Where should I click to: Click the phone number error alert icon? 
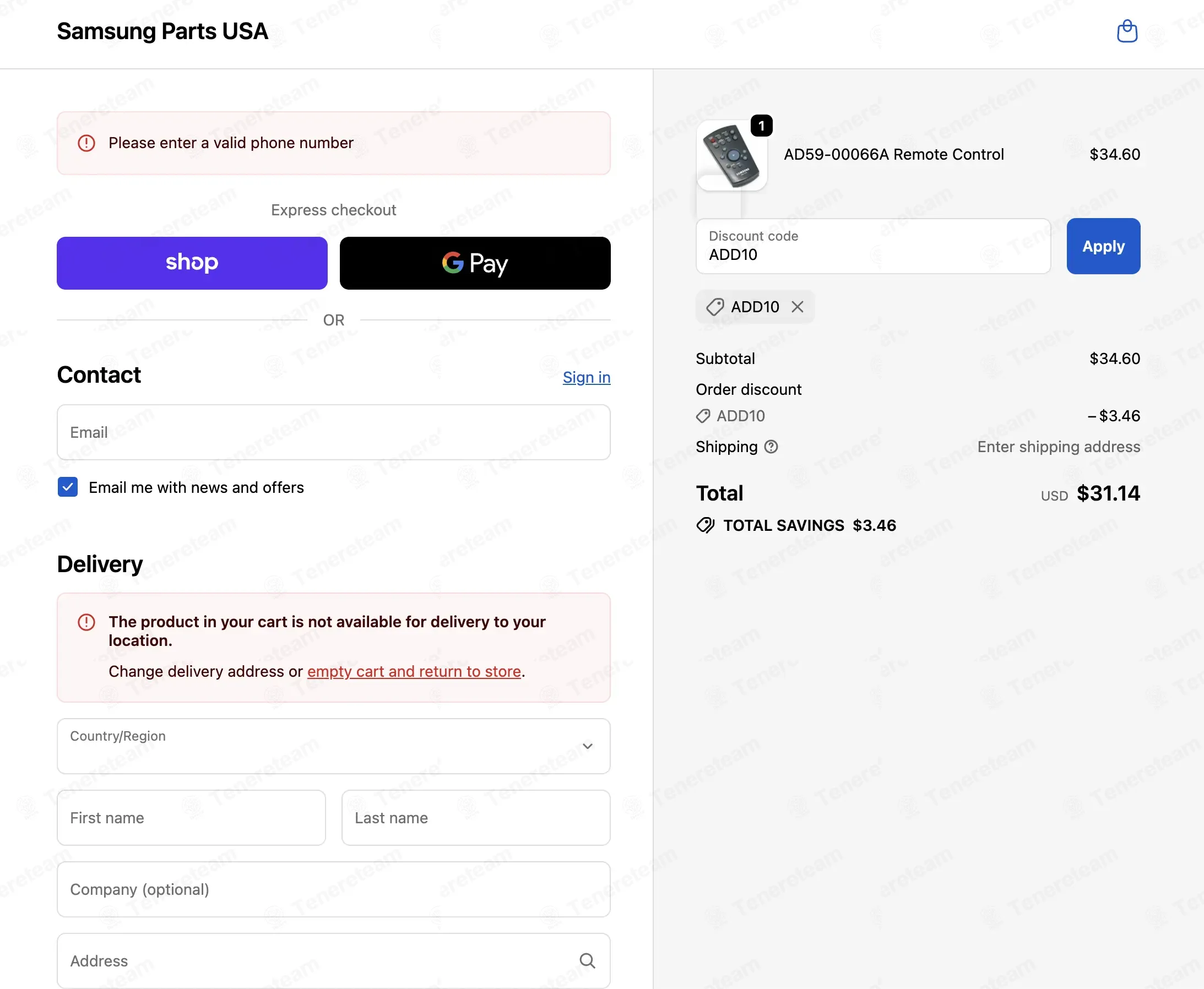[86, 143]
